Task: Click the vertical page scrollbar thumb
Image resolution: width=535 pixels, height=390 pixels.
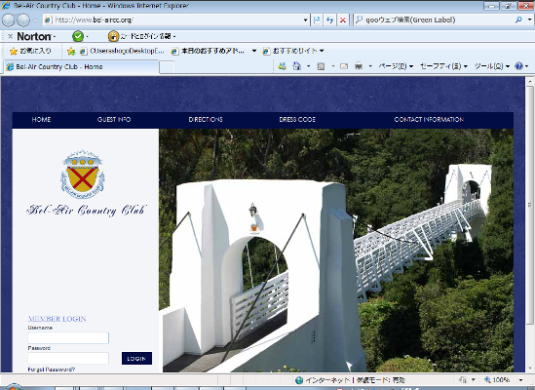Action: click(530, 205)
